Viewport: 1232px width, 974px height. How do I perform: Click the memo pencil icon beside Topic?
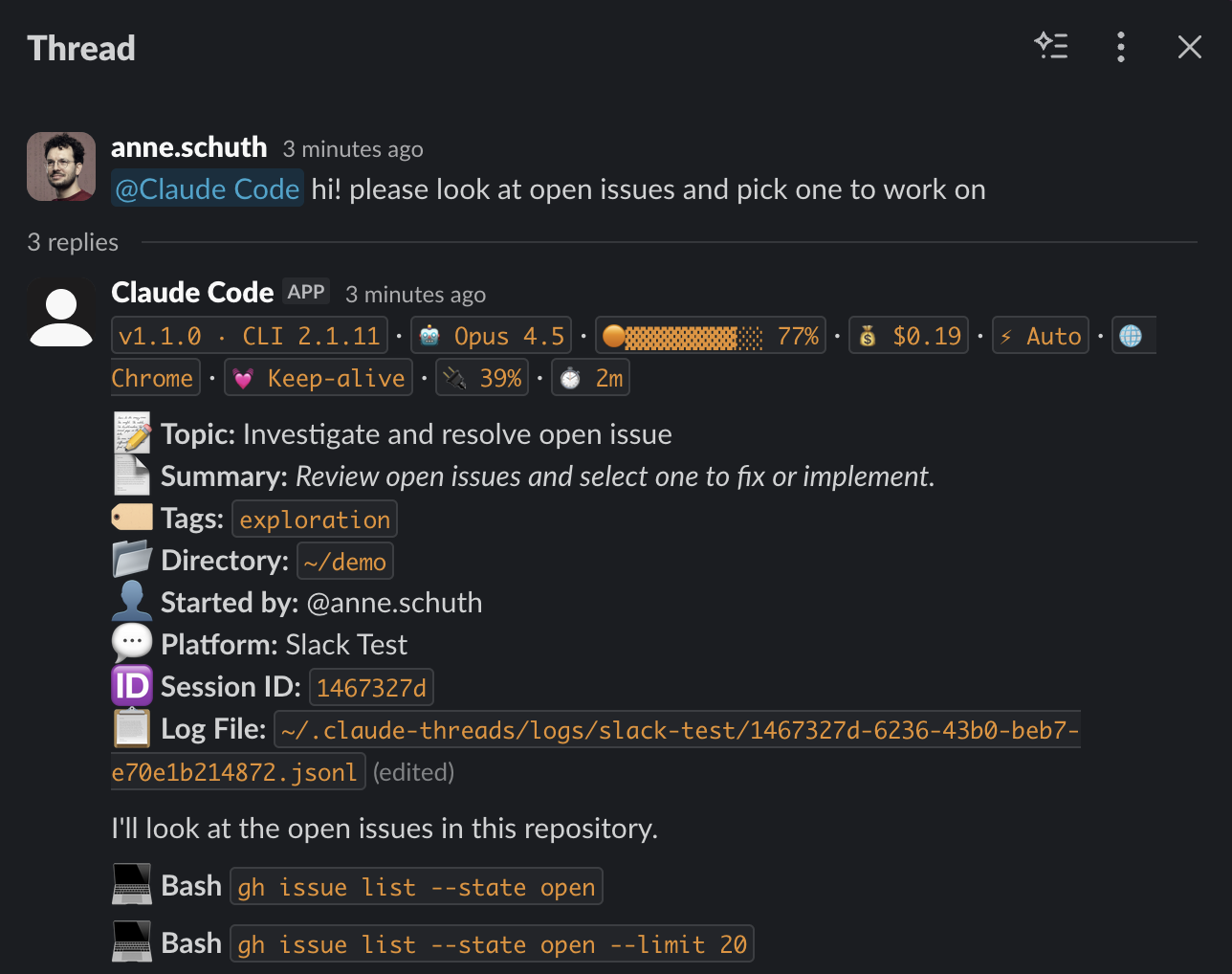point(132,433)
